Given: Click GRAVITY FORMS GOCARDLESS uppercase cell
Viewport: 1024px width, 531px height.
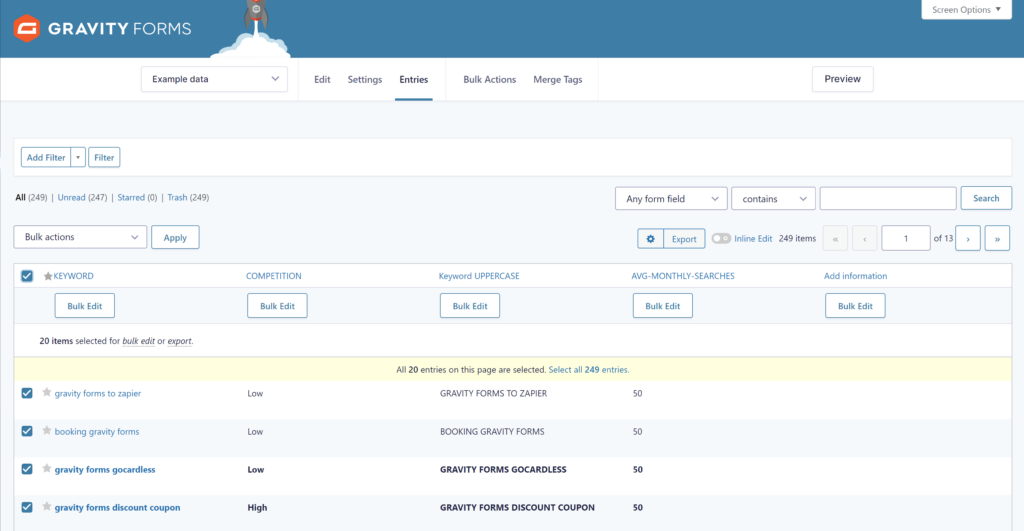Looking at the screenshot, I should [503, 469].
